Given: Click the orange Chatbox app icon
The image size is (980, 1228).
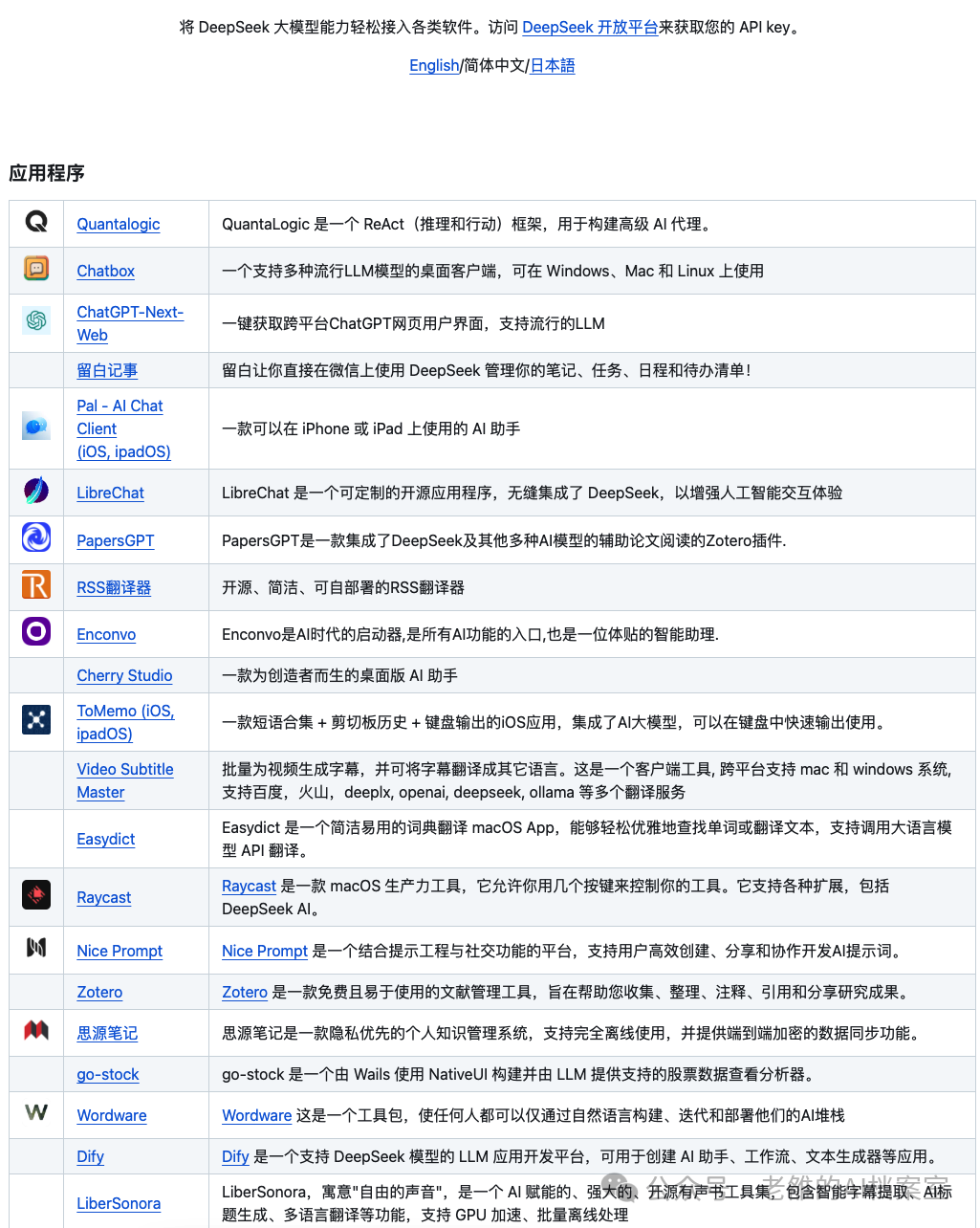Looking at the screenshot, I should tap(36, 269).
